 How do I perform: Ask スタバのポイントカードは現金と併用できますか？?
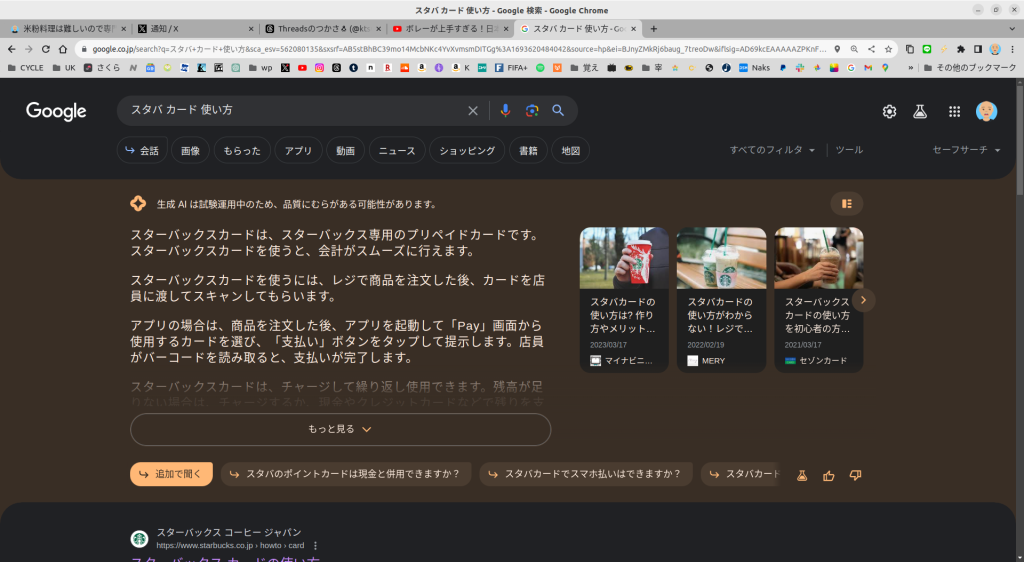(x=346, y=474)
